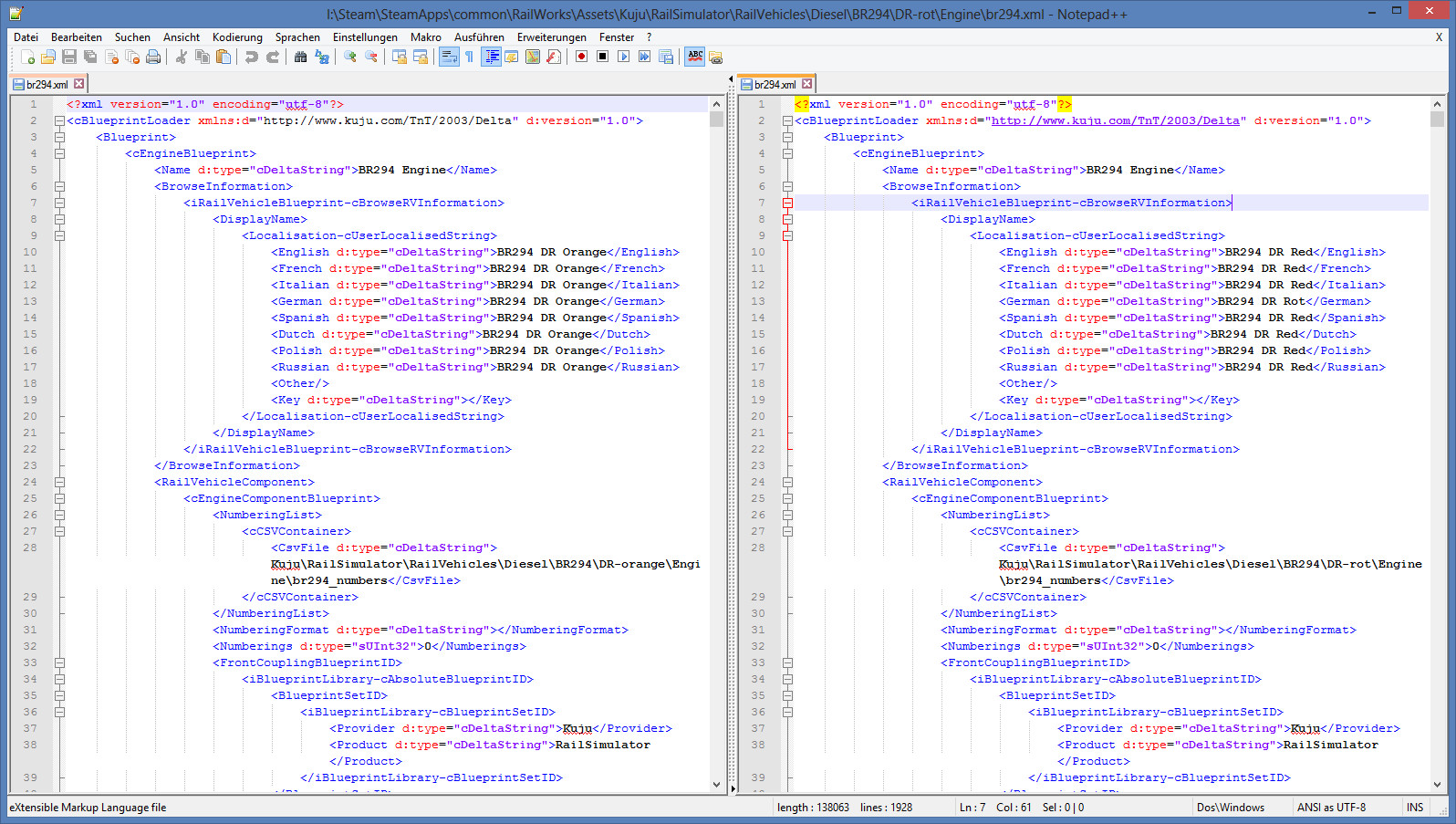Click the Cut scissors icon
The height and width of the screenshot is (824, 1456).
181,57
